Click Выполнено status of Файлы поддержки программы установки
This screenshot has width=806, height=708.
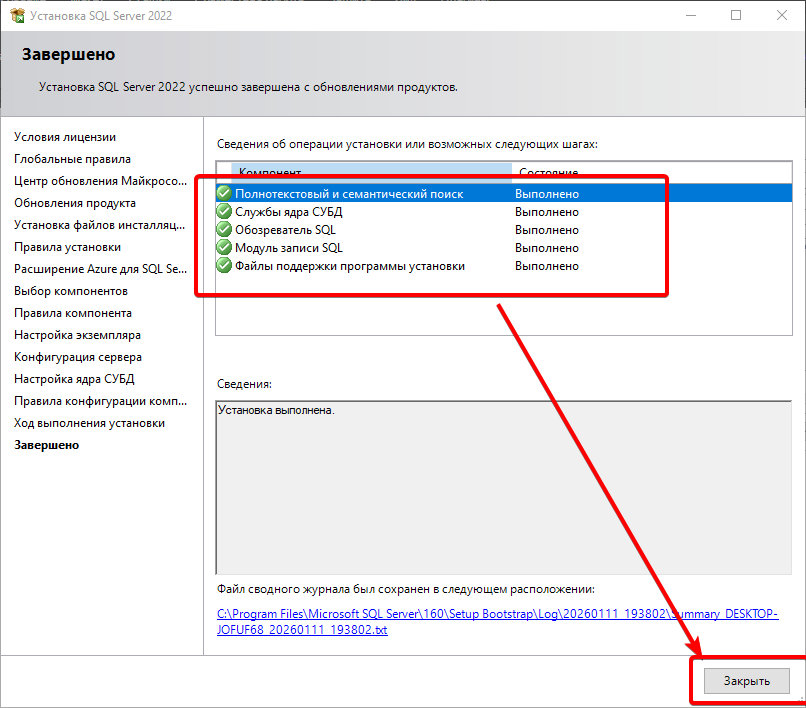click(547, 266)
